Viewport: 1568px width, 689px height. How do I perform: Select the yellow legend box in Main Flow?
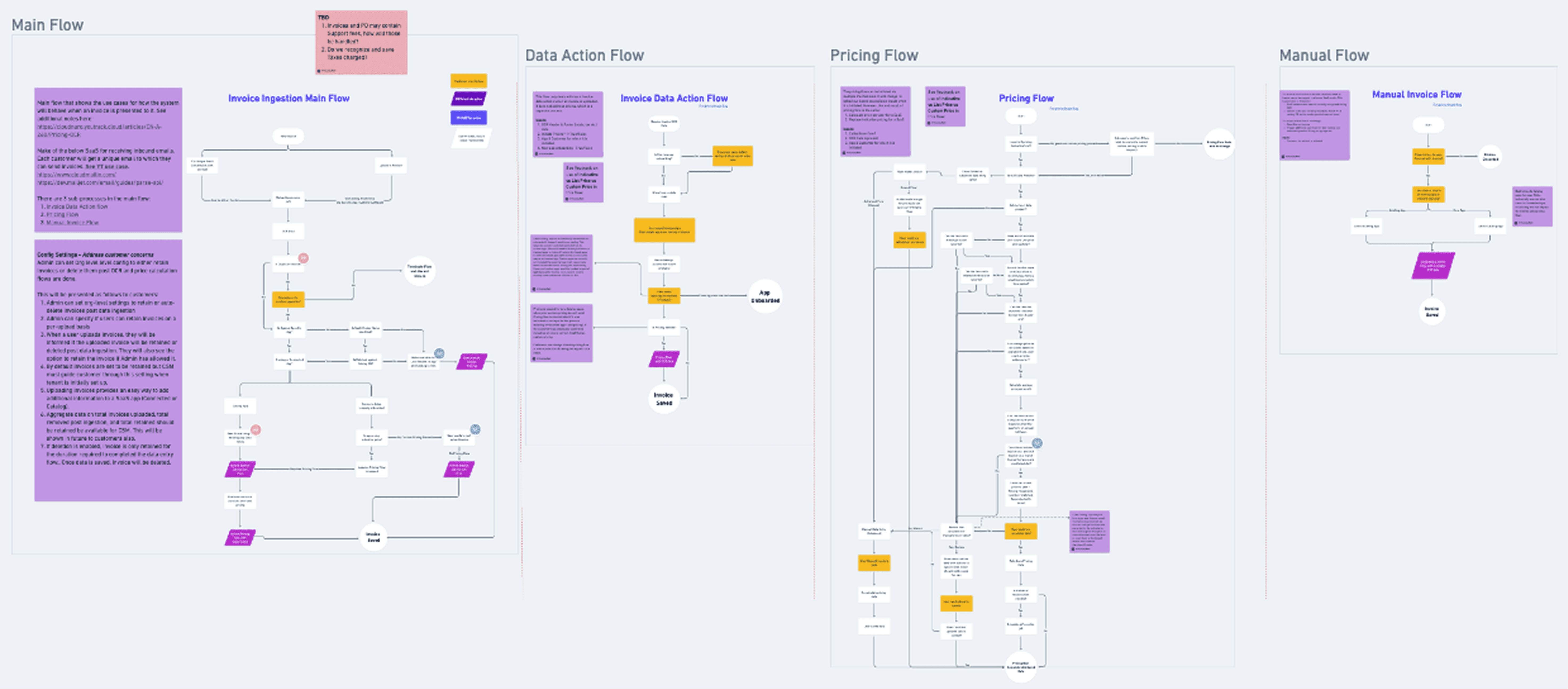pyautogui.click(x=468, y=81)
